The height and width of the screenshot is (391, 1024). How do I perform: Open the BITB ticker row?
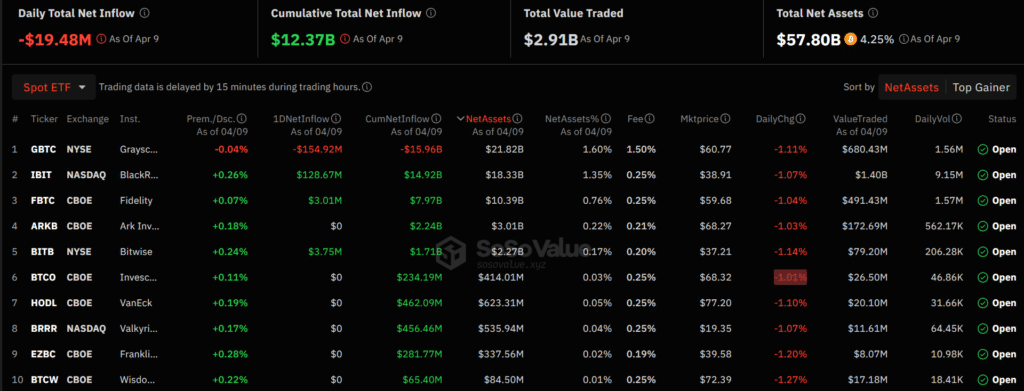coord(512,251)
